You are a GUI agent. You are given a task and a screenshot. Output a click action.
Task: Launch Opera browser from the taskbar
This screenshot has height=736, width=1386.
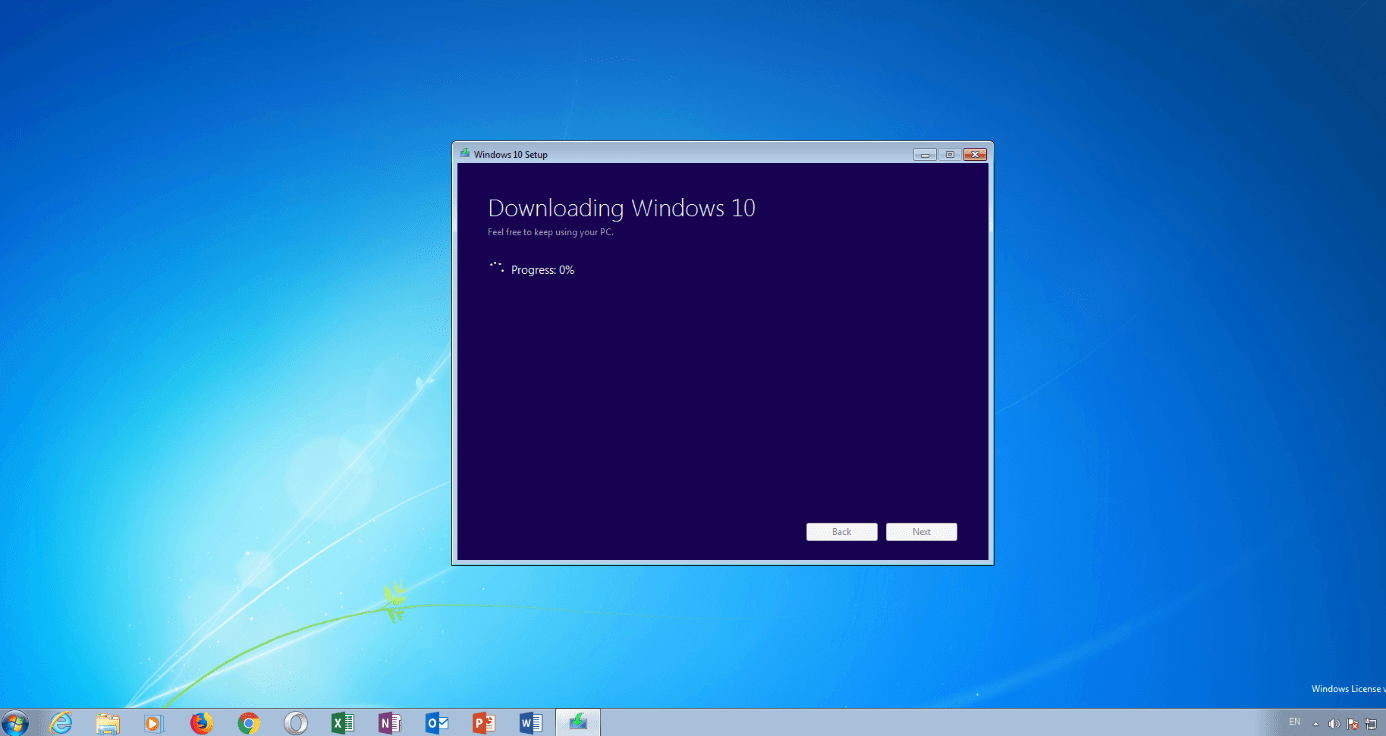tap(295, 722)
